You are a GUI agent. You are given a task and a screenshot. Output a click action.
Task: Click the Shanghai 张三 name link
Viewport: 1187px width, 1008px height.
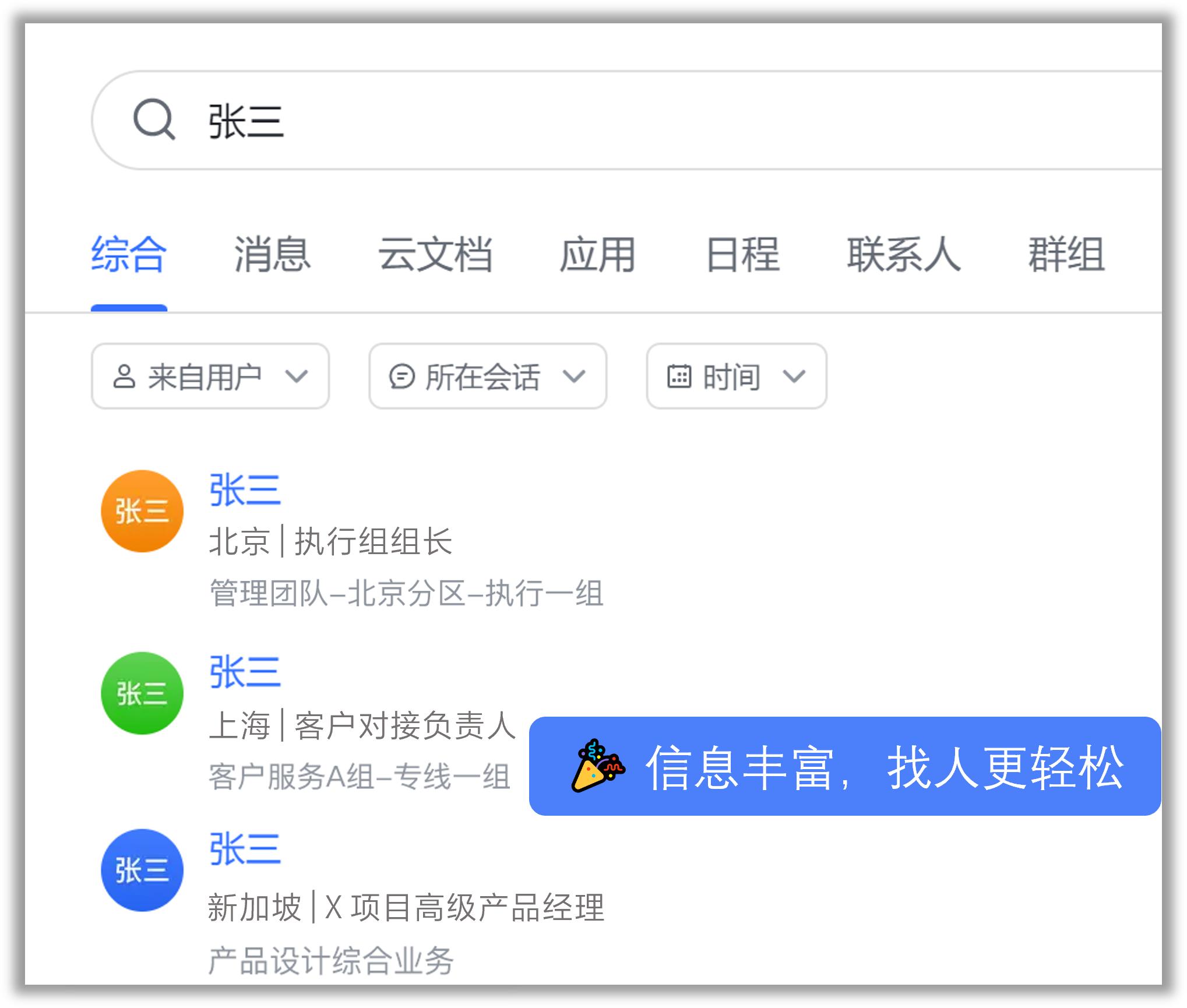245,671
